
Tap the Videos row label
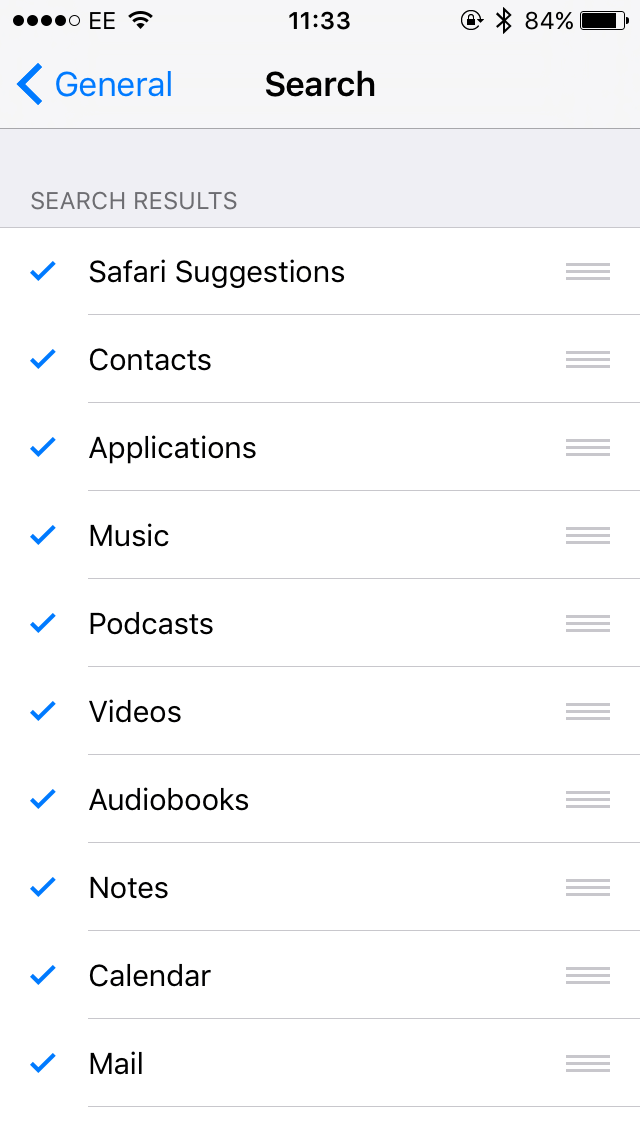point(135,711)
